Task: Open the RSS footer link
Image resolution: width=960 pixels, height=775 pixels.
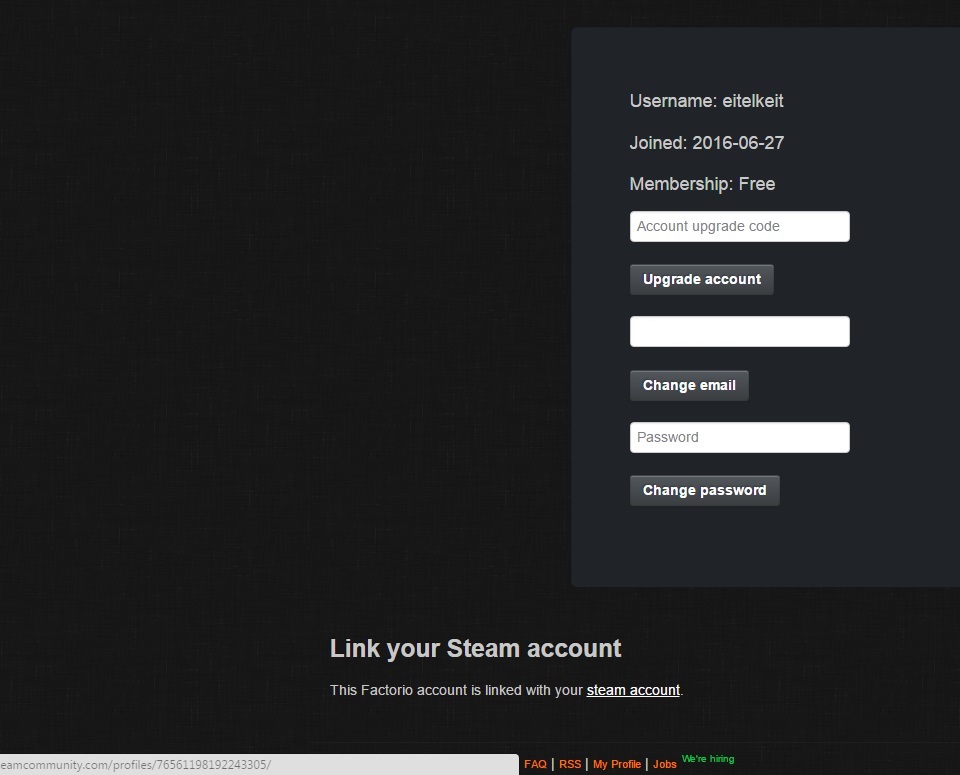Action: click(570, 764)
